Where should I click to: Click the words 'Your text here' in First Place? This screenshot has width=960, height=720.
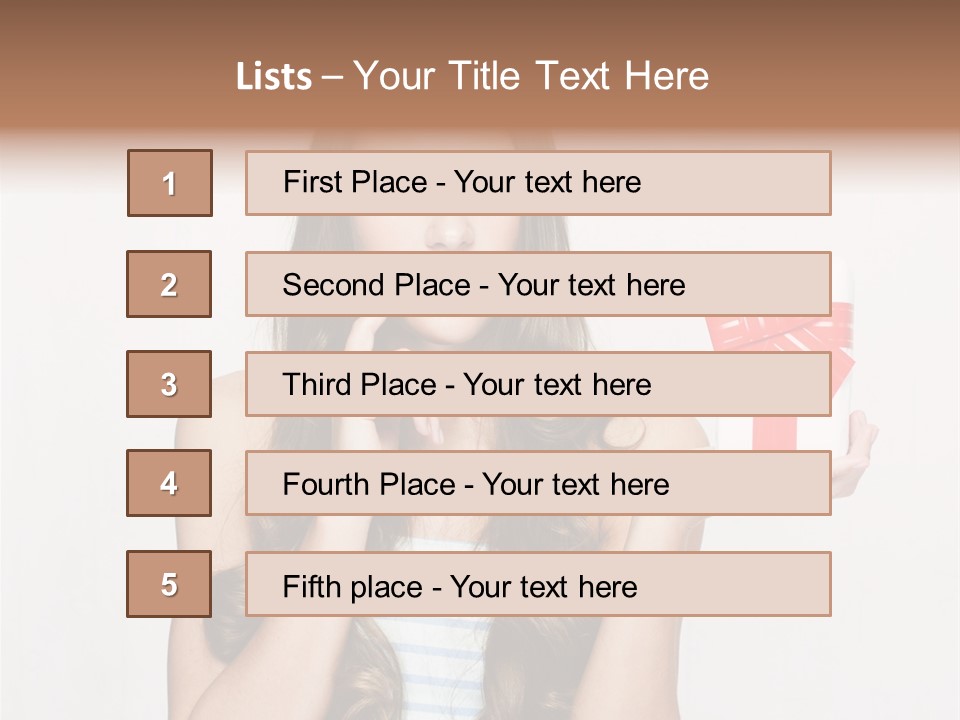click(547, 182)
